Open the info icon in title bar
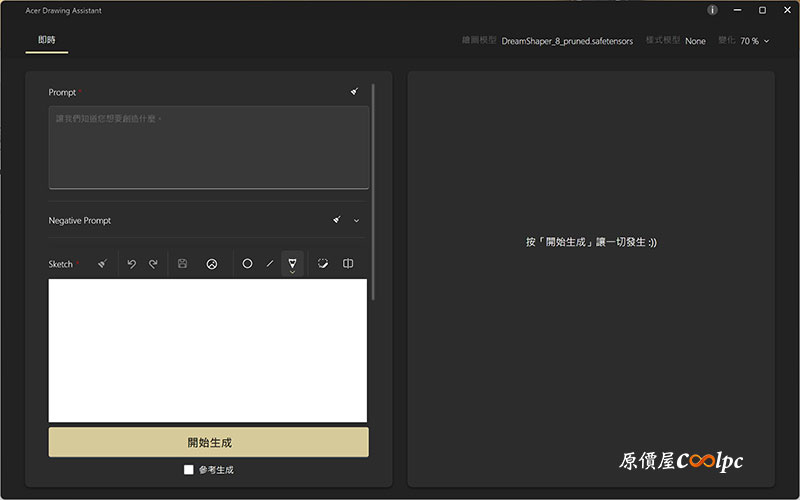Image resolution: width=800 pixels, height=500 pixels. (712, 10)
